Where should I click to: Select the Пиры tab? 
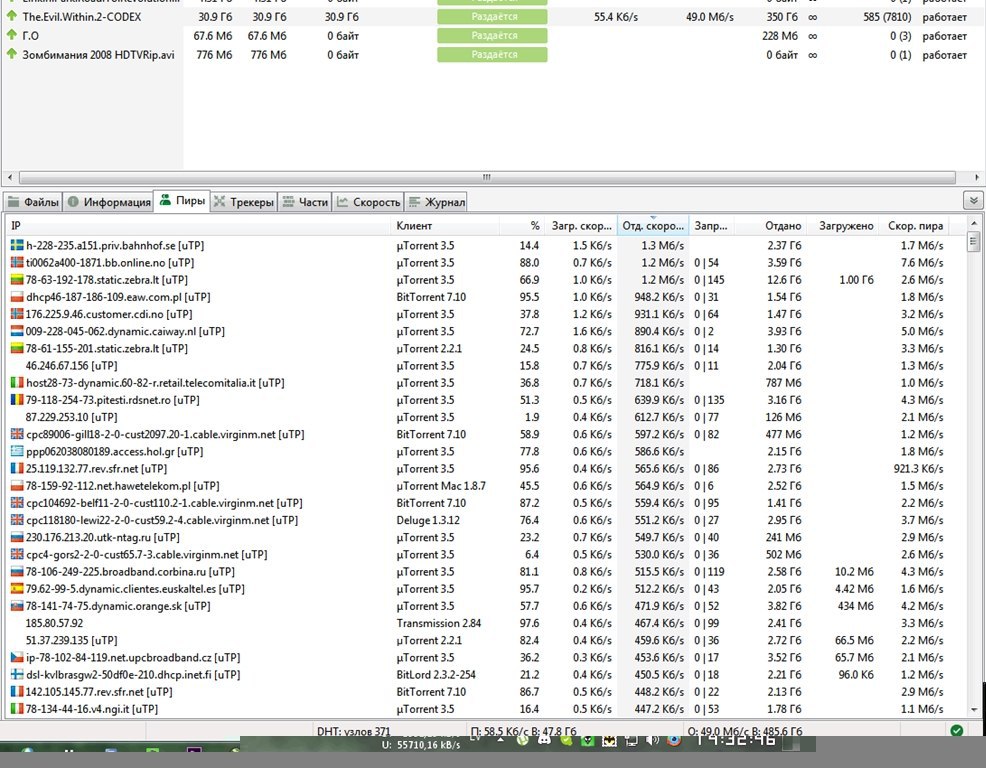coord(182,201)
